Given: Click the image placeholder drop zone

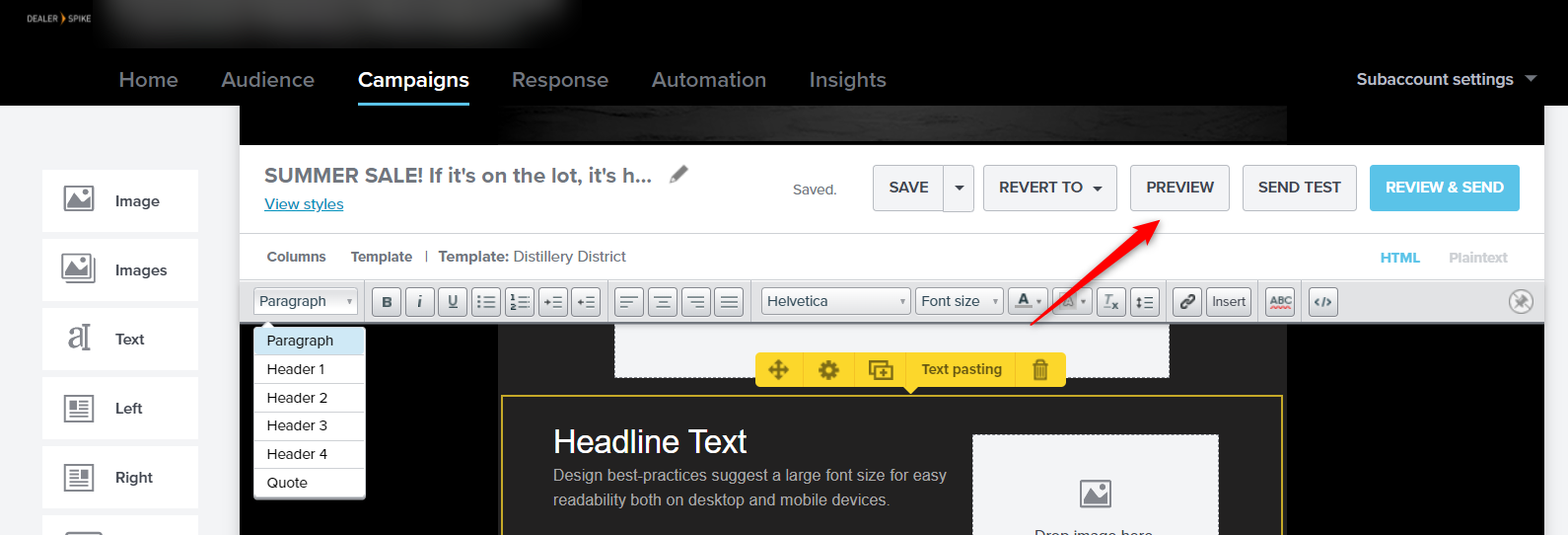Looking at the screenshot, I should 1095,486.
